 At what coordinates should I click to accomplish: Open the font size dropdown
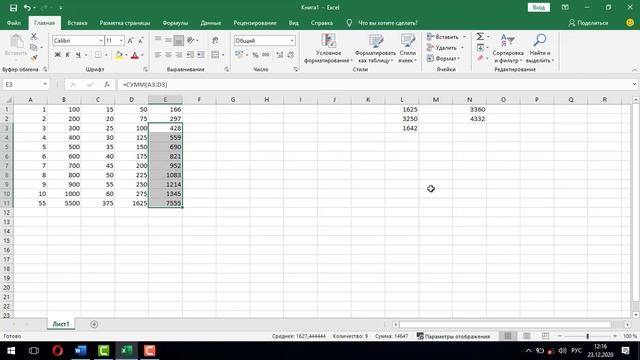(x=121, y=40)
